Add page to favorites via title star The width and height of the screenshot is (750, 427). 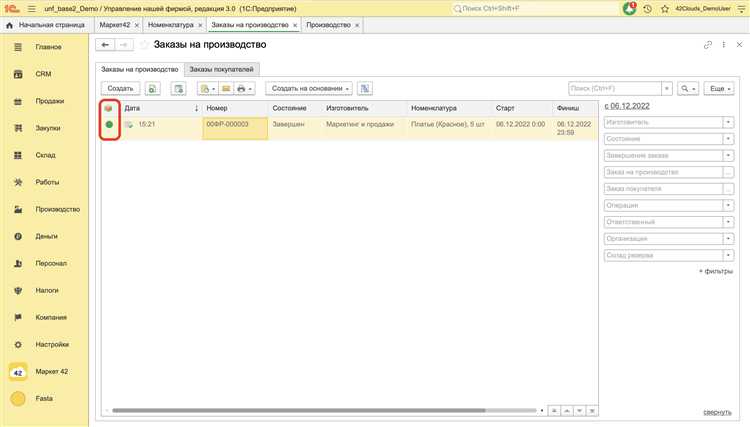tap(144, 45)
